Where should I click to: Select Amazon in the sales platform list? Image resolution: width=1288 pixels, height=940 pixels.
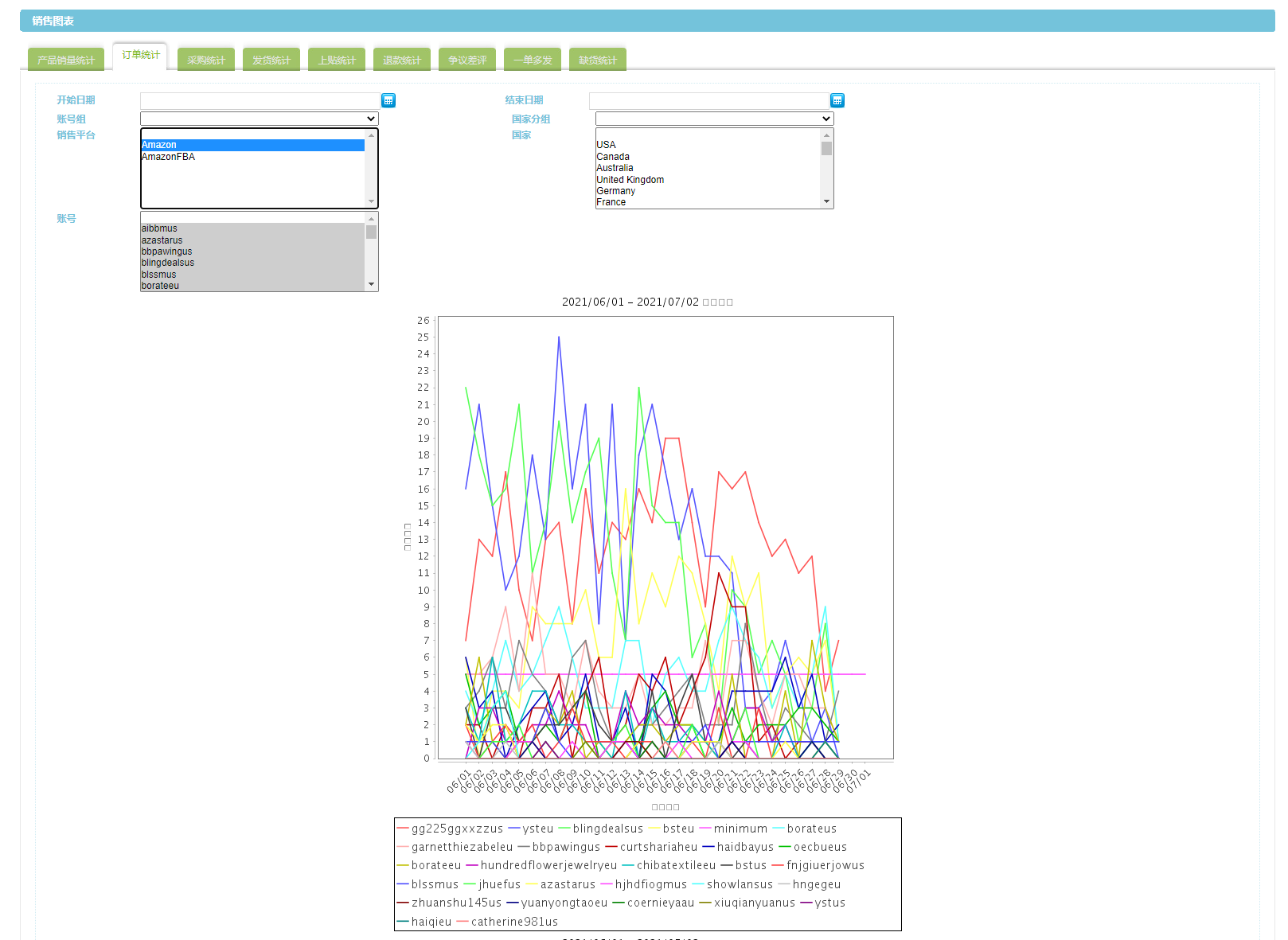(x=159, y=145)
